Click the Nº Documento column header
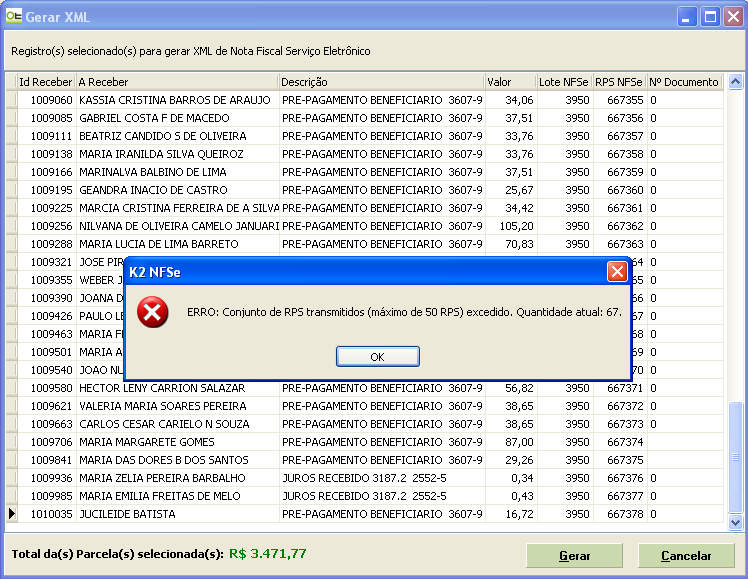Viewport: 748px width, 579px height. (685, 82)
